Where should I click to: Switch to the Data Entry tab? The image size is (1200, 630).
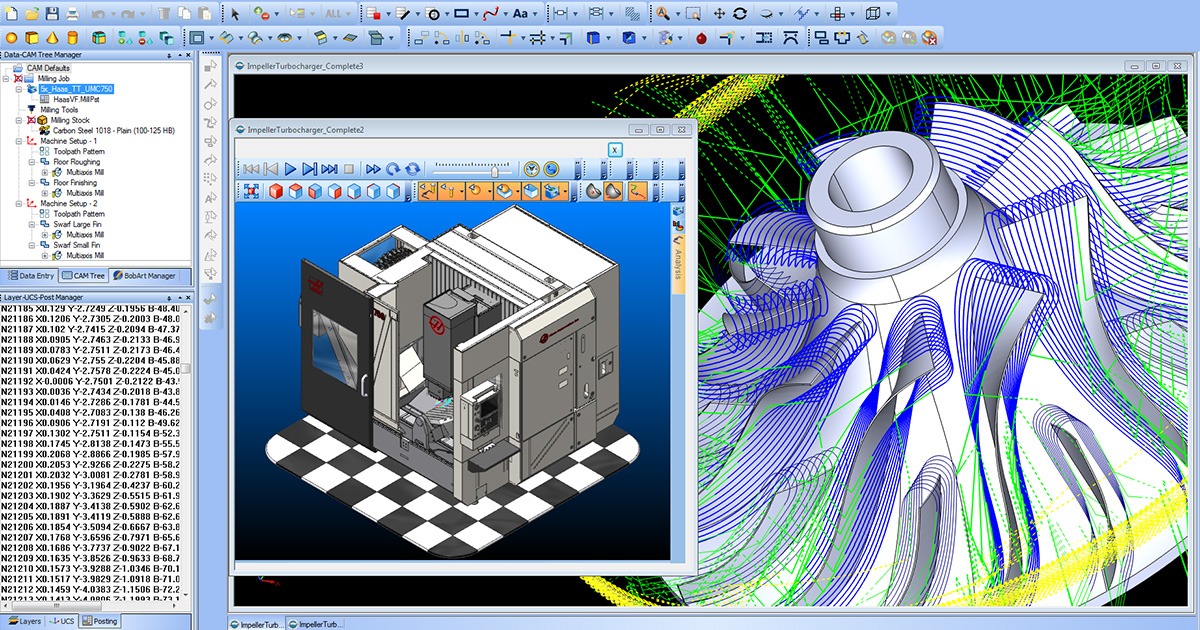pos(32,276)
